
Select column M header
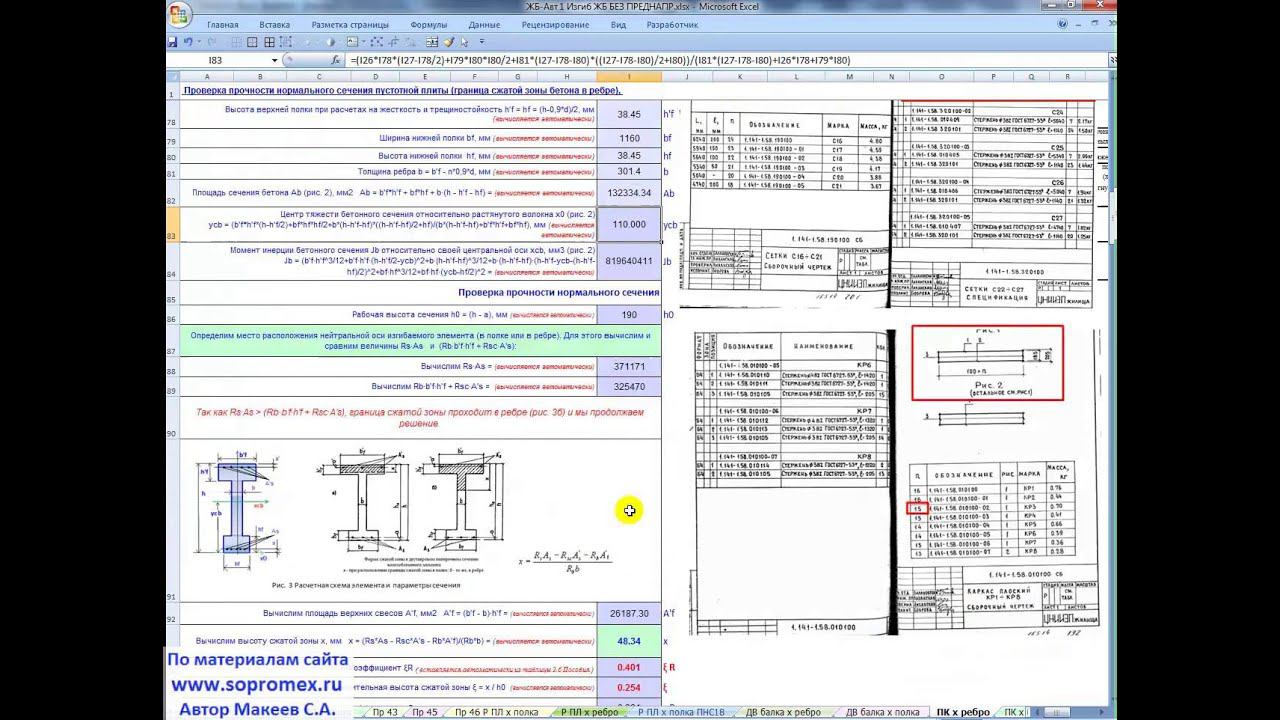pyautogui.click(x=848, y=76)
